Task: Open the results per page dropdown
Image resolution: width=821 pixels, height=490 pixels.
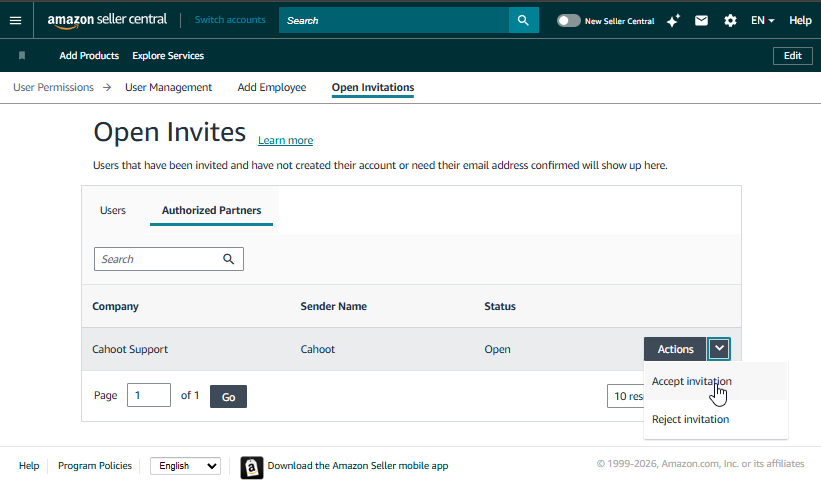Action: [x=626, y=396]
